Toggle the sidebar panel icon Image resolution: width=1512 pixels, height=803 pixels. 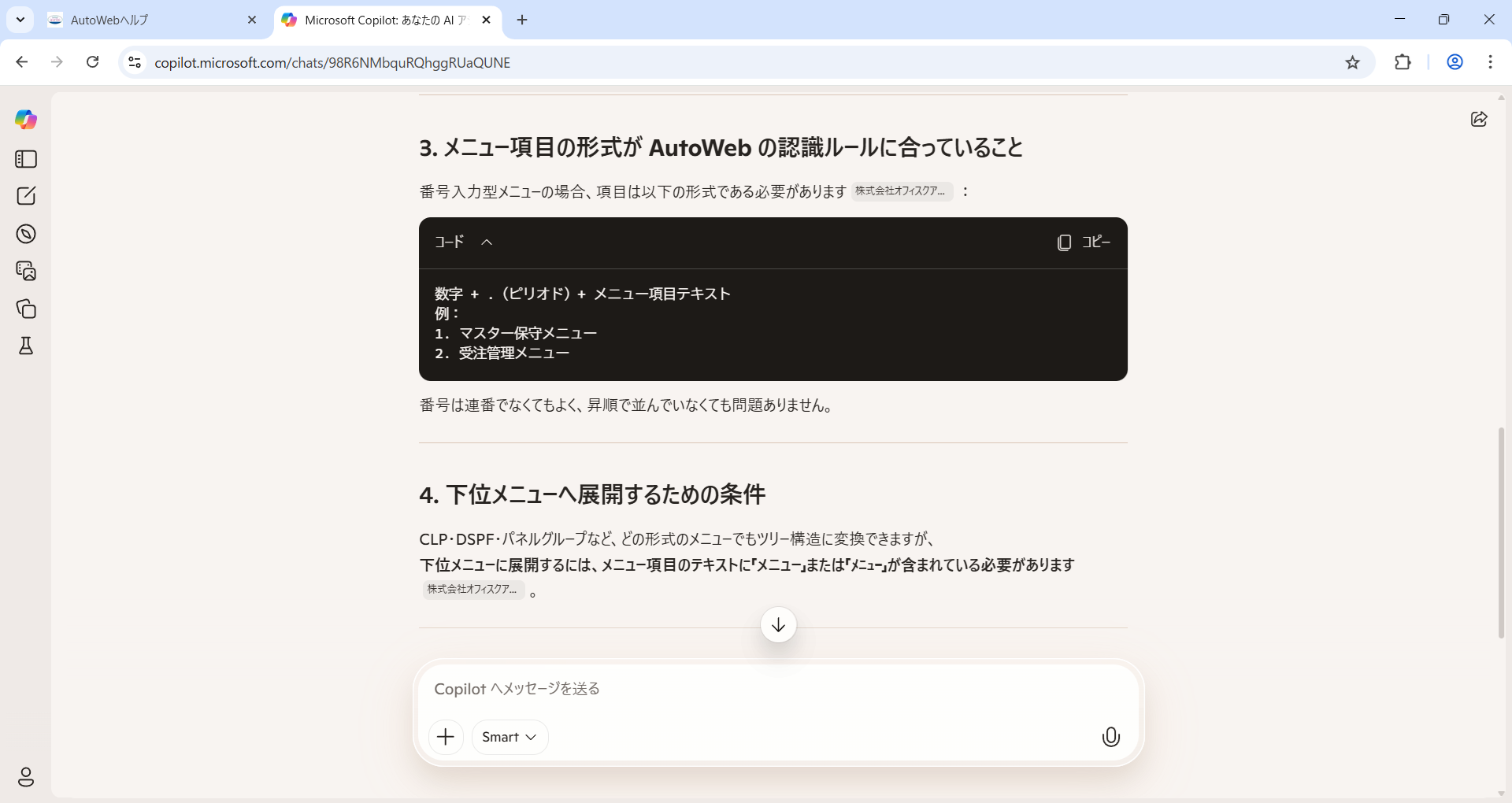coord(26,159)
